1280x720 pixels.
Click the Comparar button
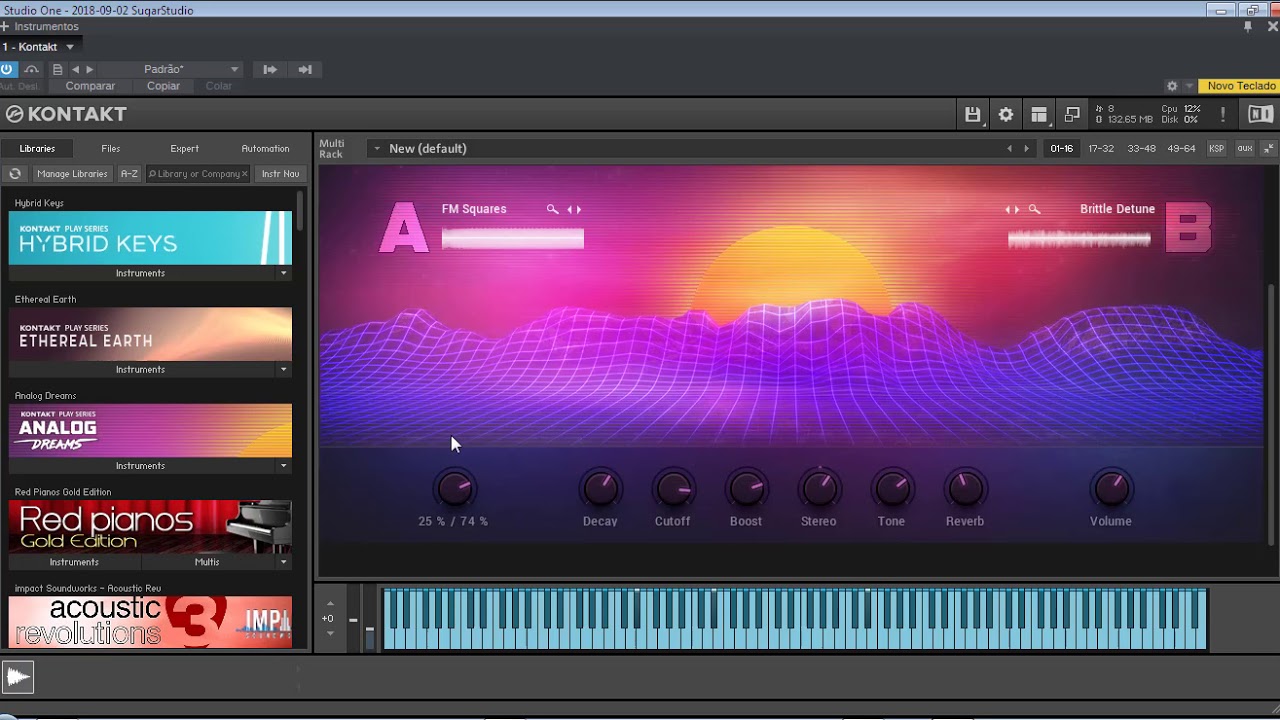coord(90,86)
